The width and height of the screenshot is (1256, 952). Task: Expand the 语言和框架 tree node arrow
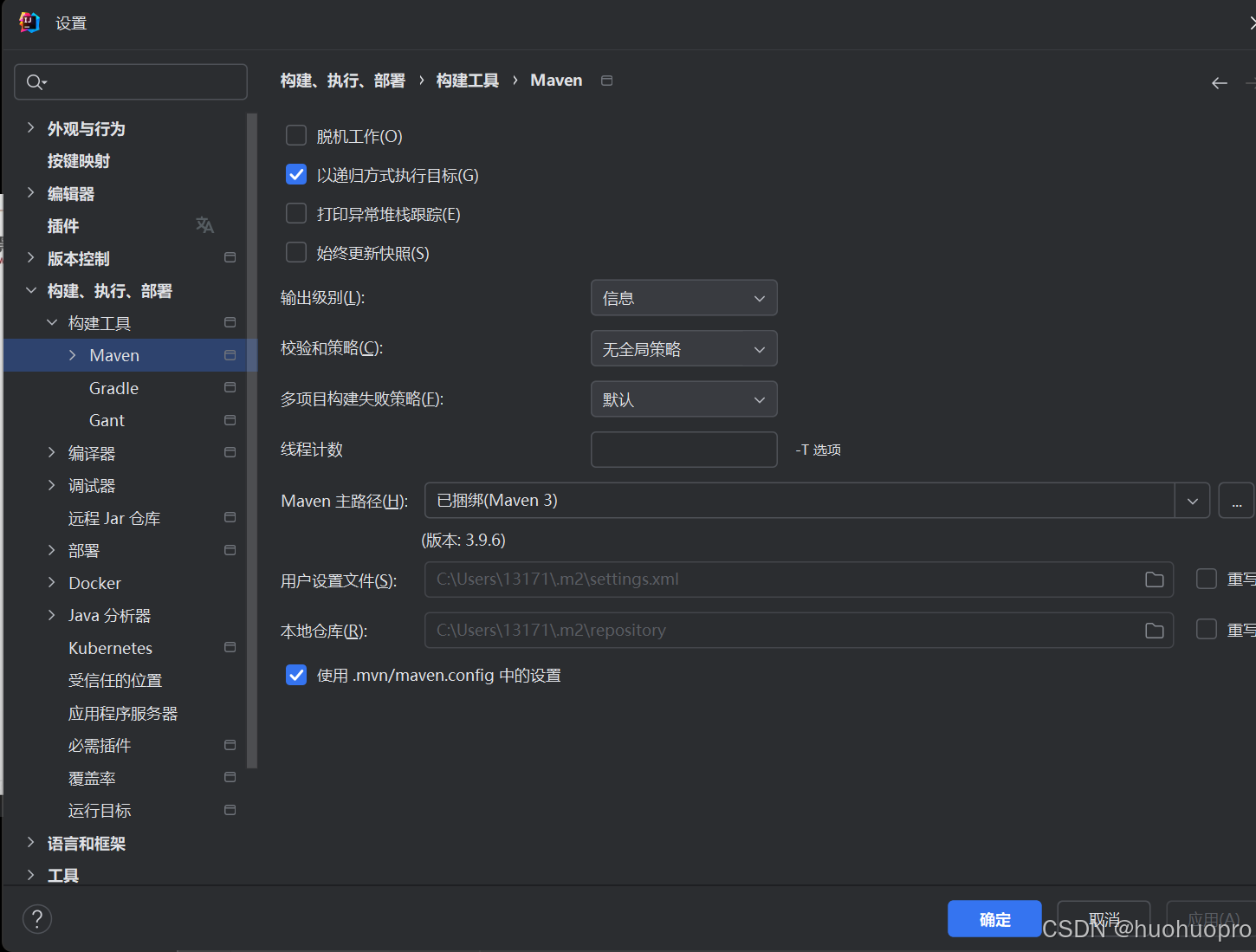click(x=30, y=843)
